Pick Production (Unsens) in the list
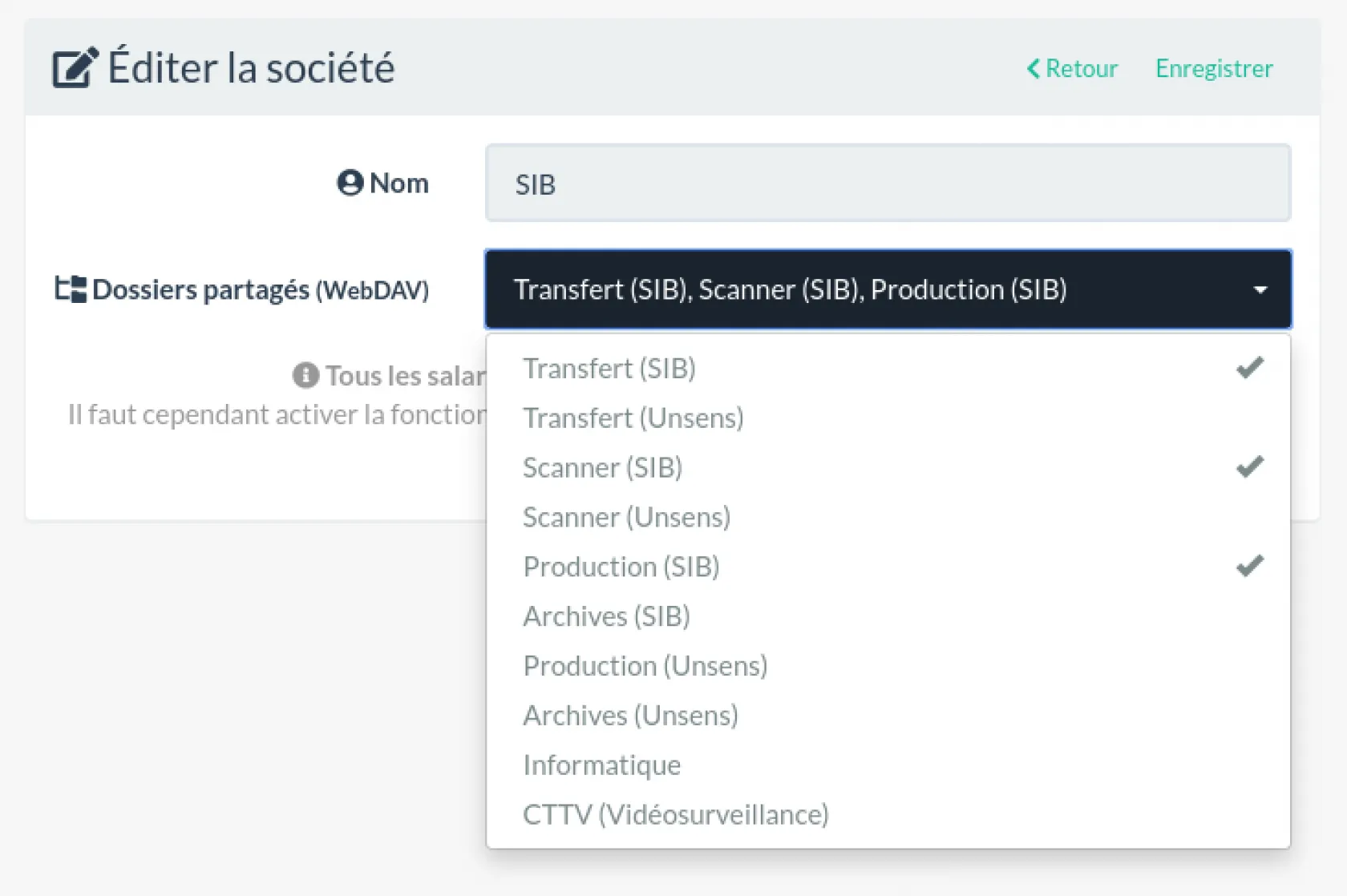The image size is (1347, 896). click(x=645, y=666)
